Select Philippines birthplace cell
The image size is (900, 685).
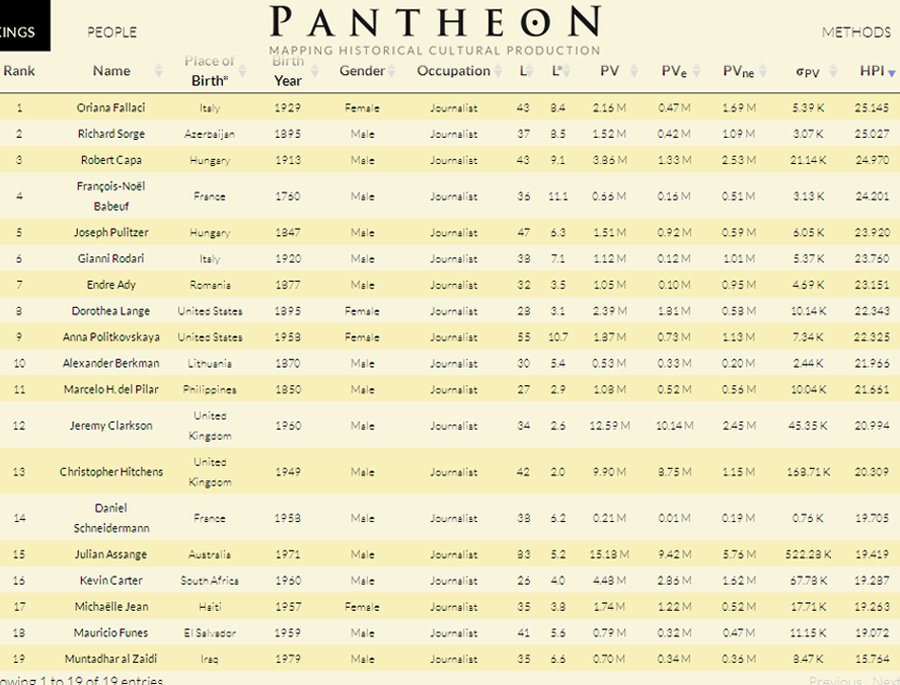[210, 389]
